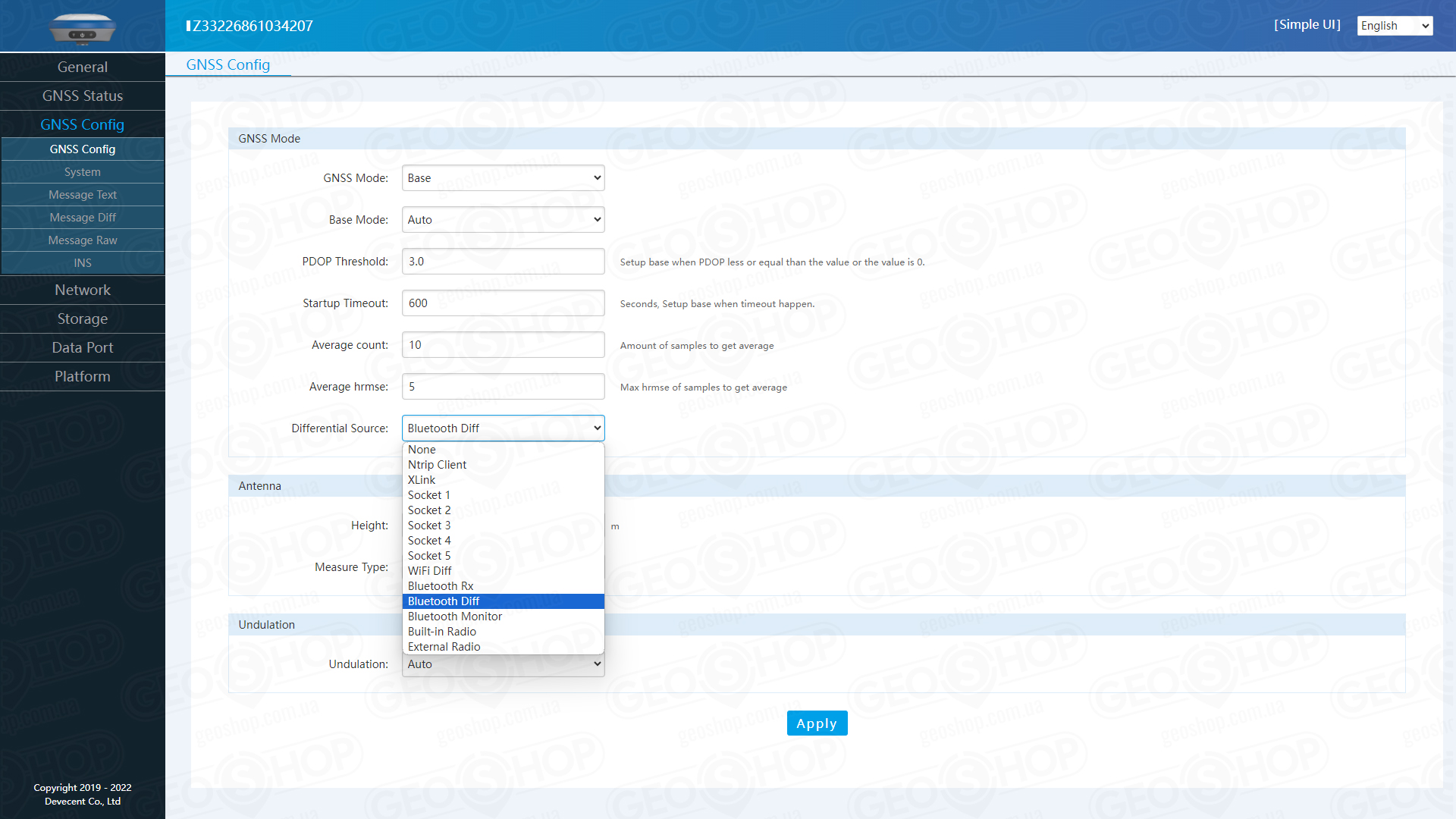Select the GNSS Config submenu item
Image resolution: width=1456 pixels, height=819 pixels.
point(82,149)
